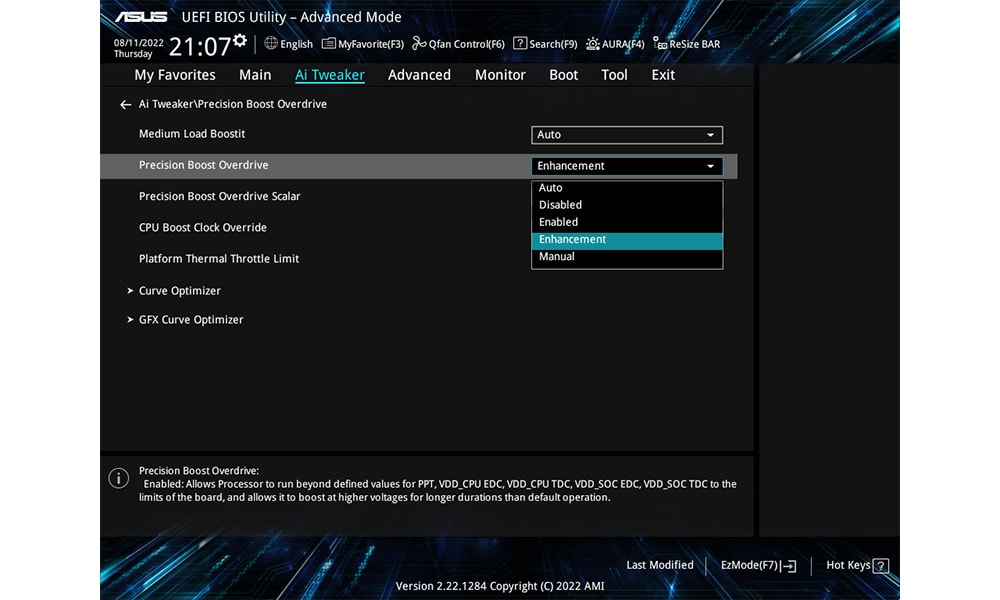
Task: Switch to the Main tab
Action: [255, 75]
